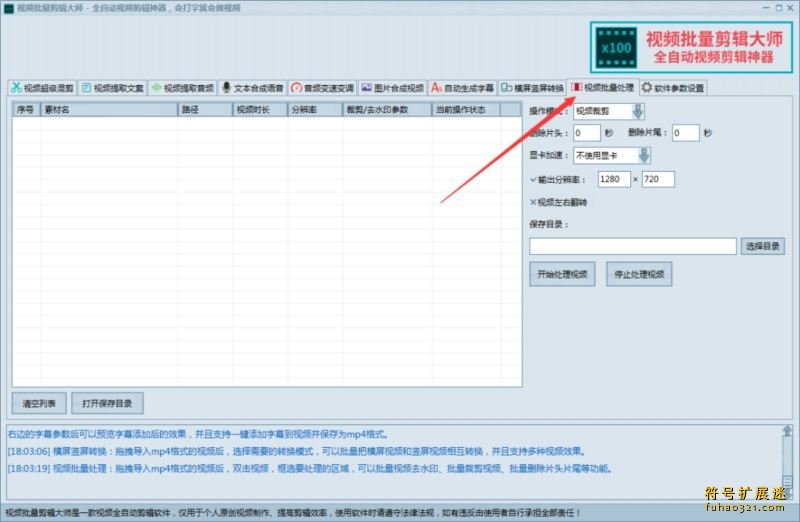800x522 pixels.
Task: Click the gauge icon of 音频变速变调 tab
Action: [297, 88]
